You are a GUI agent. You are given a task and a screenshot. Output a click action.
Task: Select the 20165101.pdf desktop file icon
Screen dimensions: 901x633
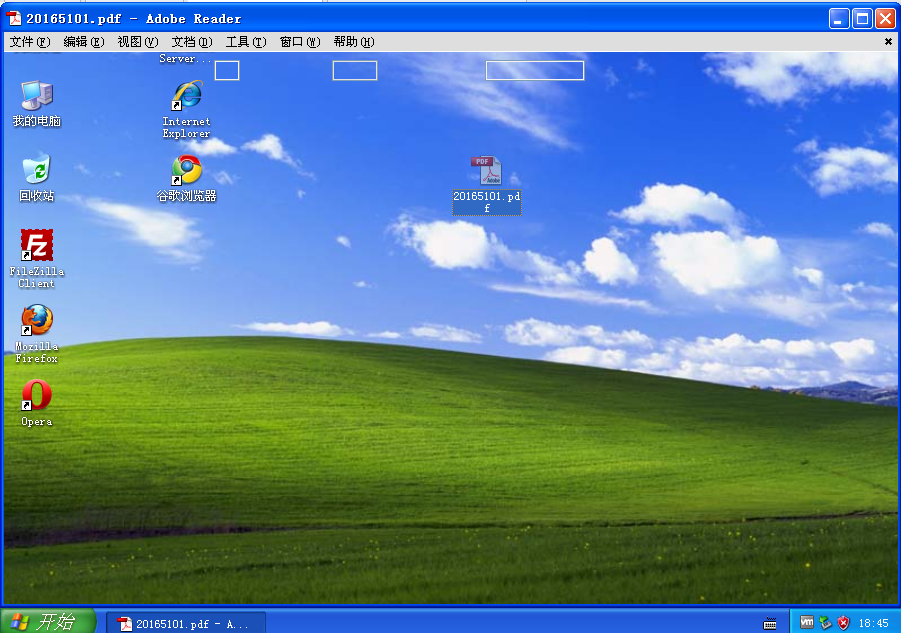coord(486,170)
